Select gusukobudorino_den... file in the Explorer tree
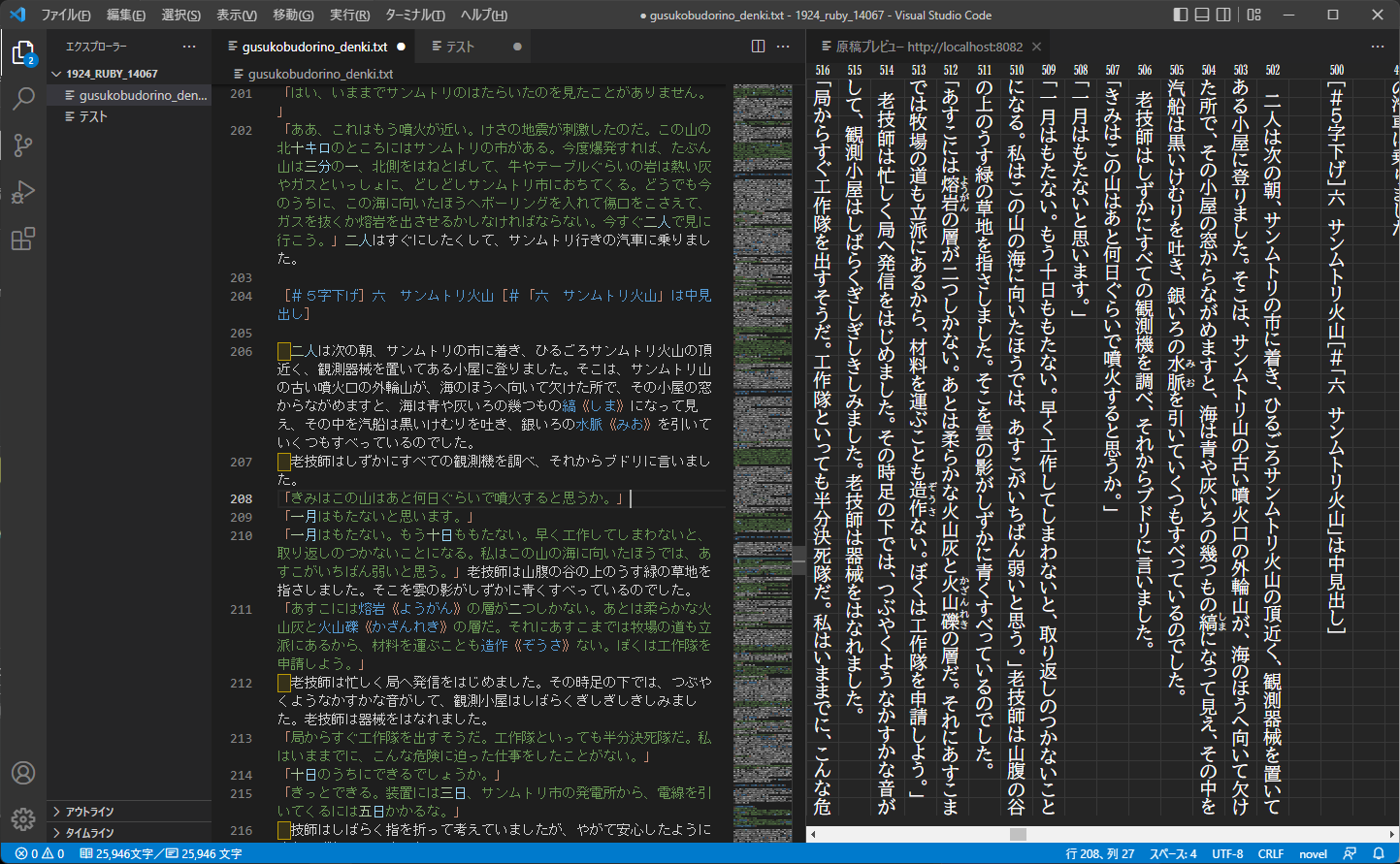Screen dimensions: 1400x864 pos(129,95)
